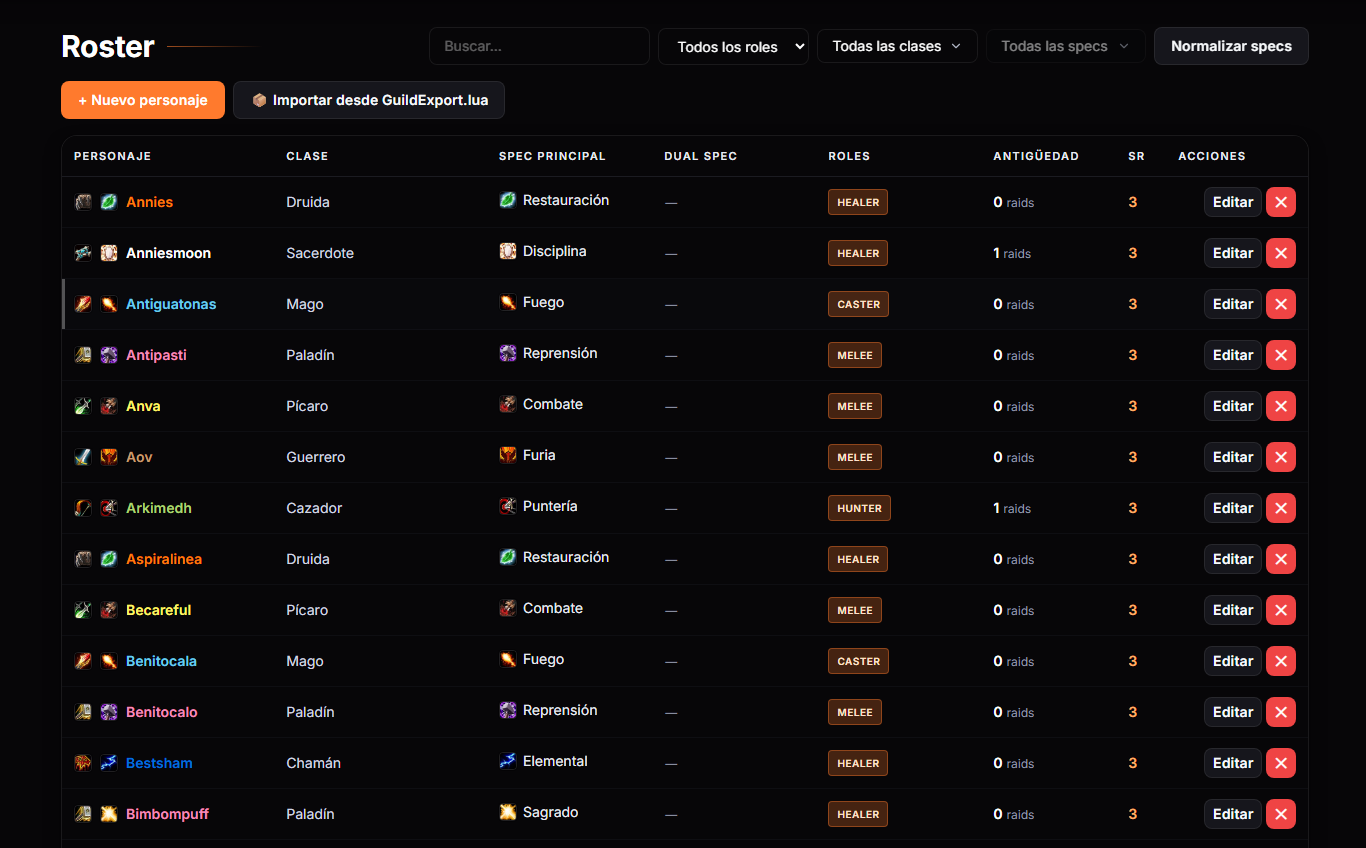Click the lightning icon beside Elemental for Bestsham
1366x848 pixels.
click(x=508, y=761)
